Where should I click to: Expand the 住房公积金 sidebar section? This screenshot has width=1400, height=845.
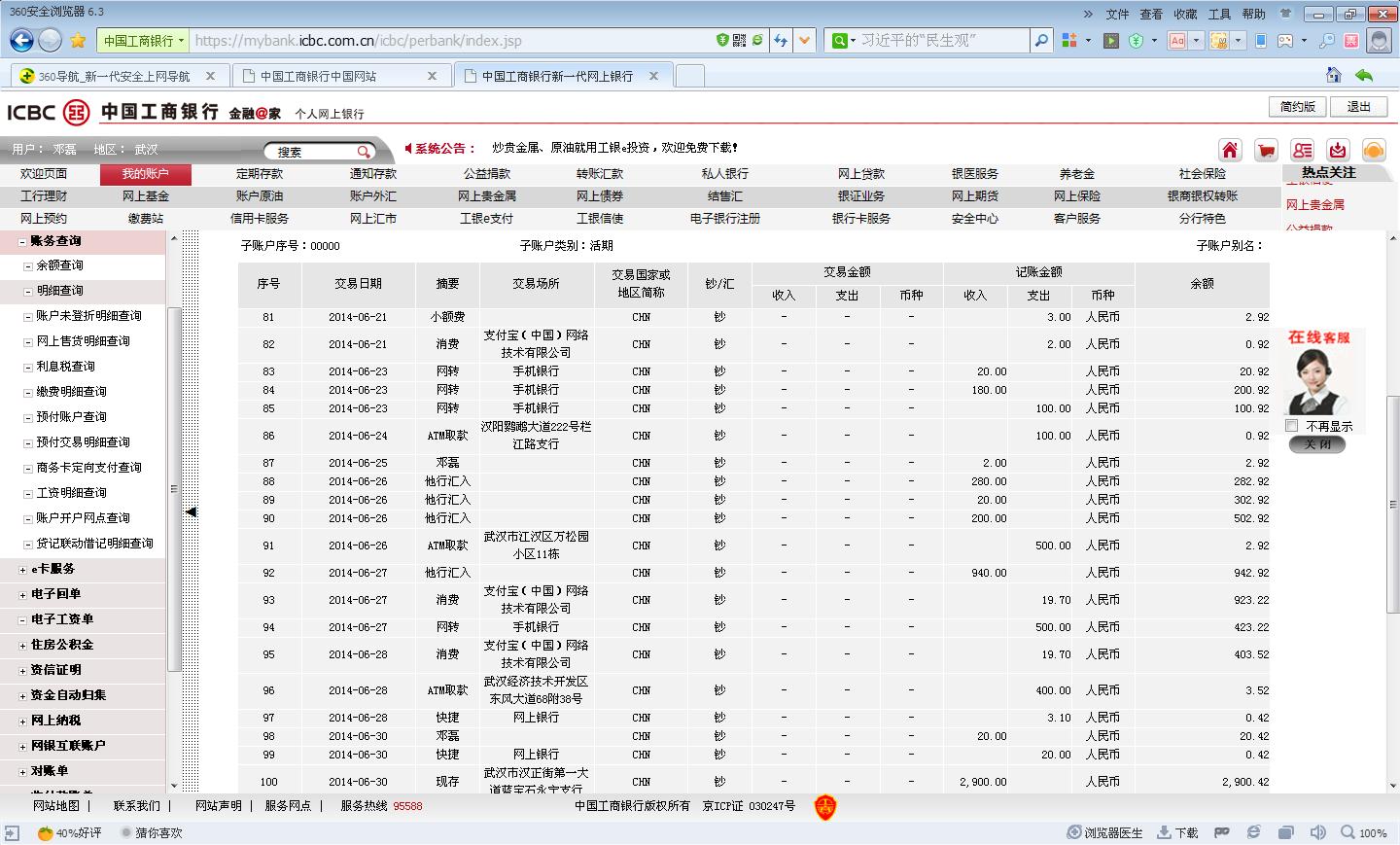coord(23,645)
